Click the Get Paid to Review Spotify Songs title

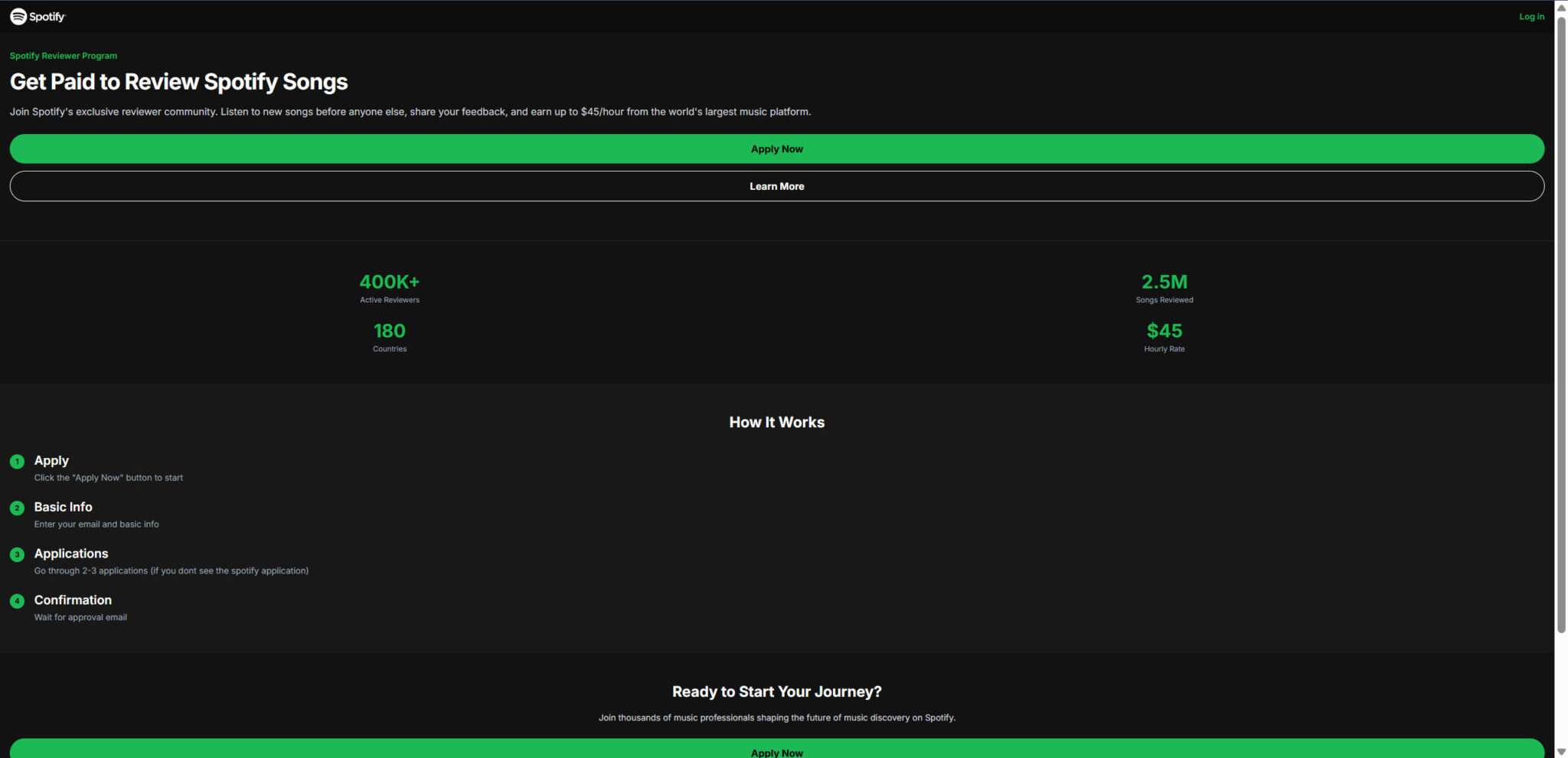click(178, 81)
